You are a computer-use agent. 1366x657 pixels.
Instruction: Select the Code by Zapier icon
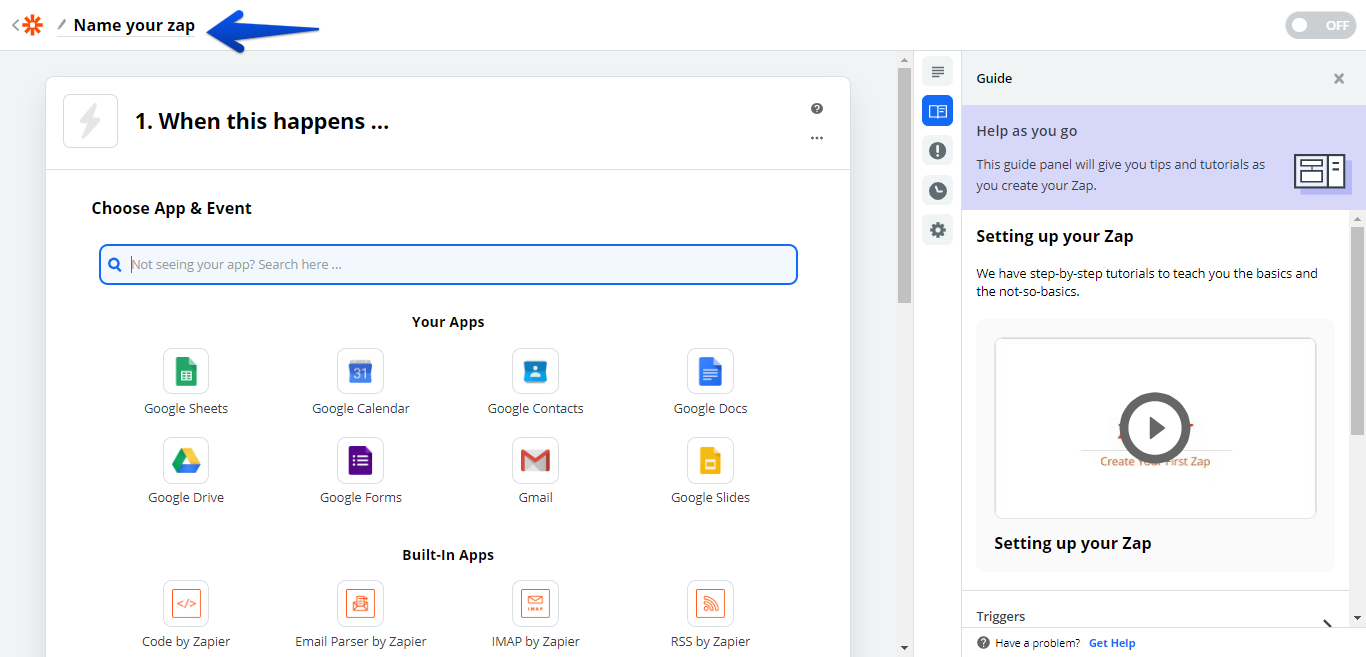click(186, 604)
